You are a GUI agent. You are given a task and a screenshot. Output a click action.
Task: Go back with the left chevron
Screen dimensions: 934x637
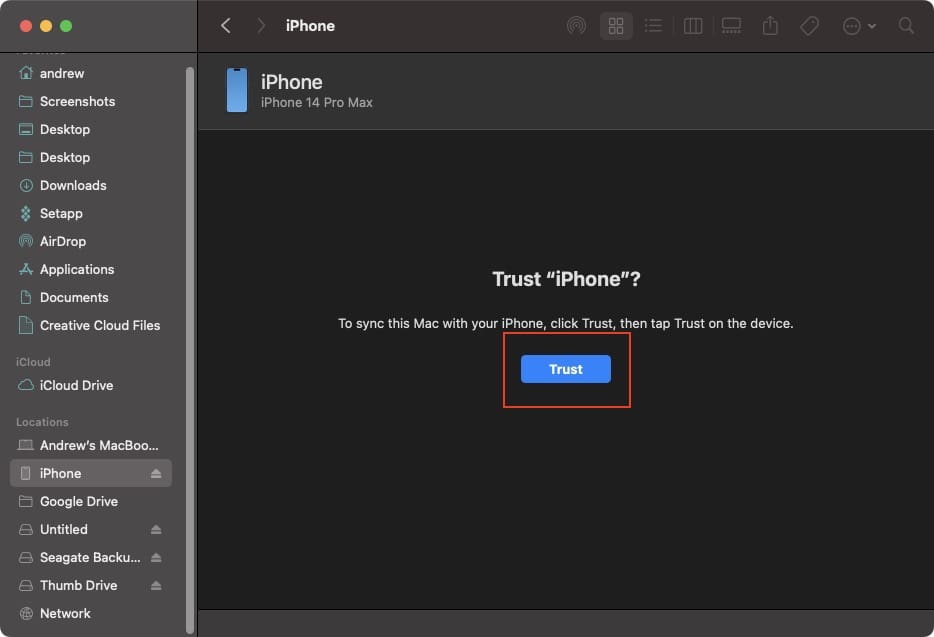[226, 26]
